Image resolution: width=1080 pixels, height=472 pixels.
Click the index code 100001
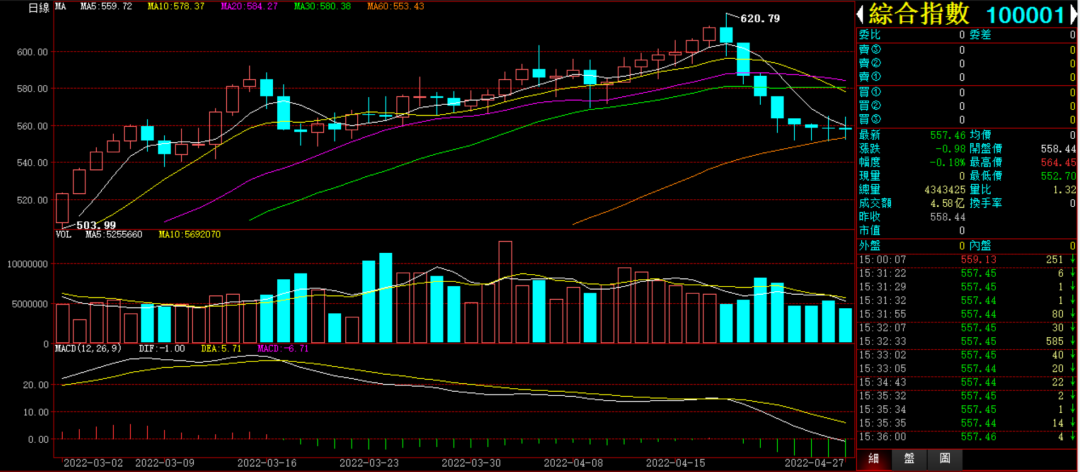(1026, 14)
